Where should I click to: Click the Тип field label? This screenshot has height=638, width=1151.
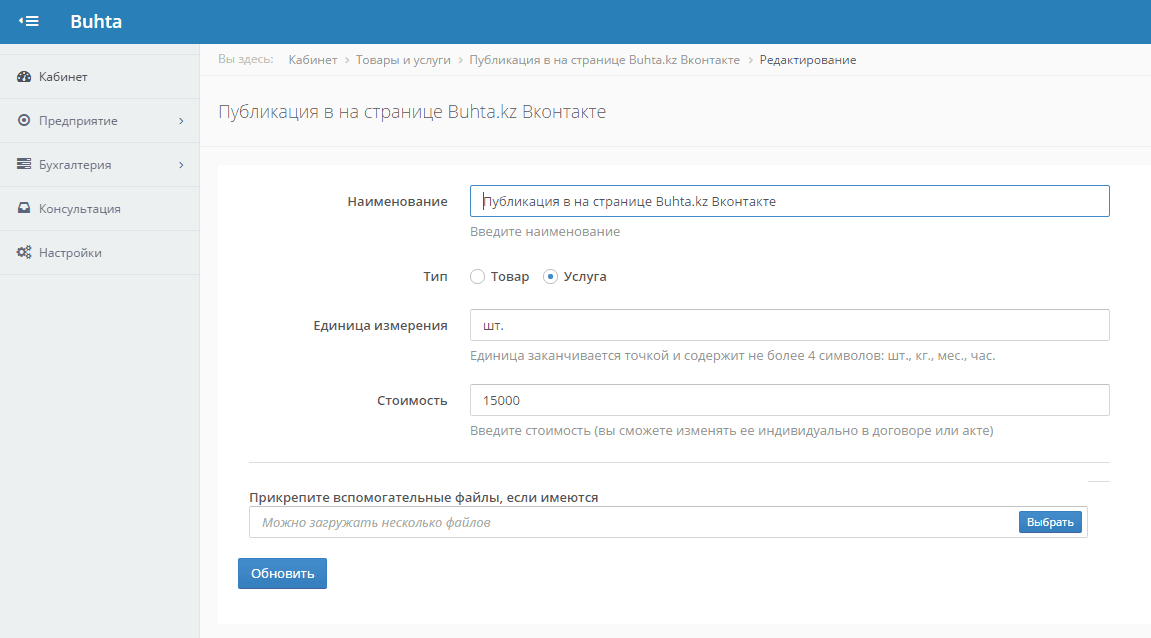point(435,277)
